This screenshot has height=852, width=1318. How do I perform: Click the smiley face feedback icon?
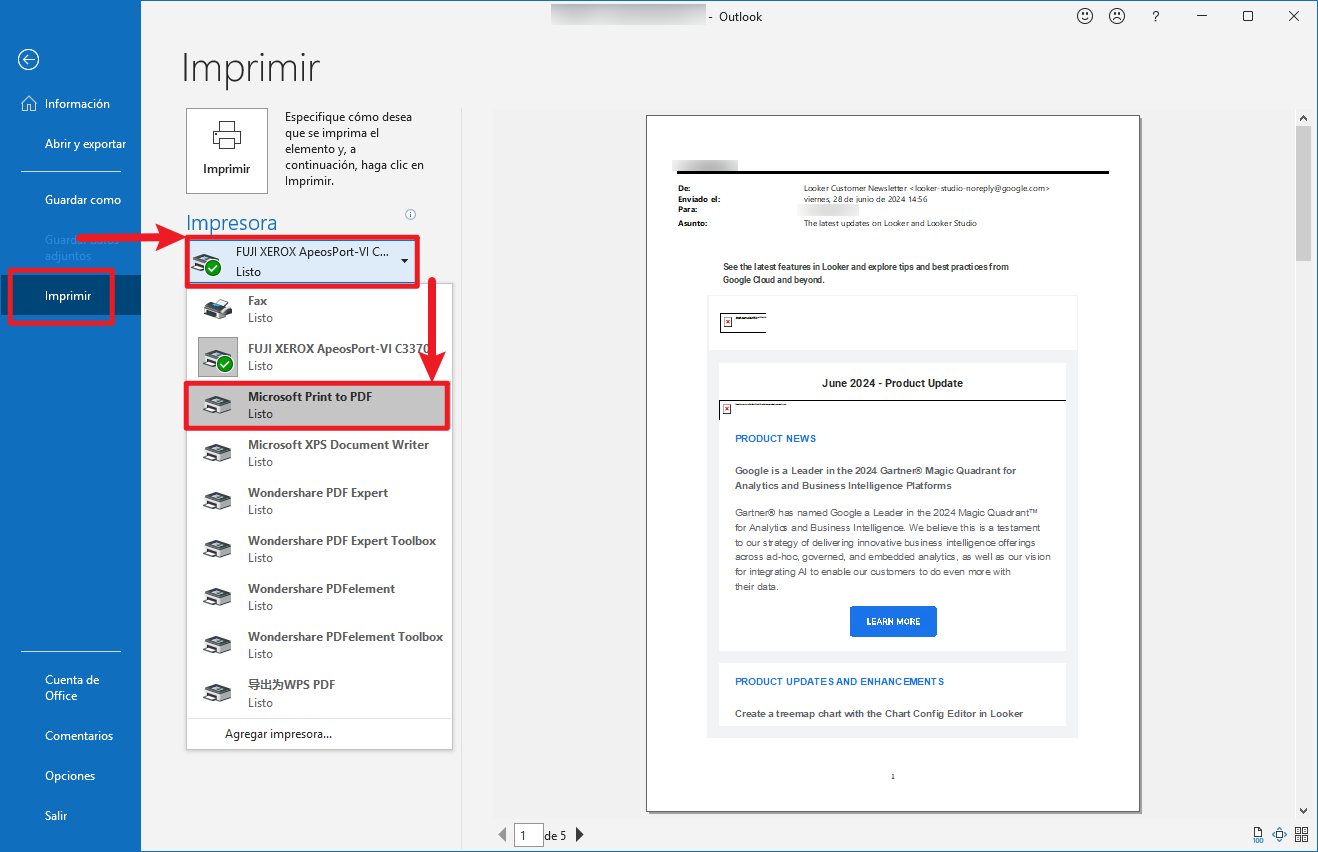tap(1085, 16)
